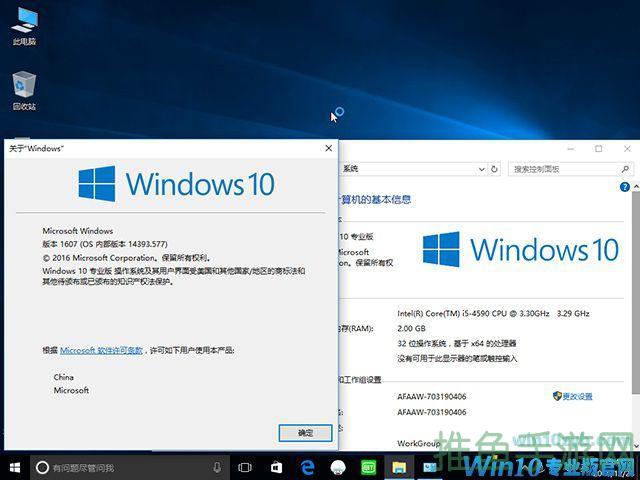
Task: Click the Cortana microphone icon
Action: tap(217, 467)
